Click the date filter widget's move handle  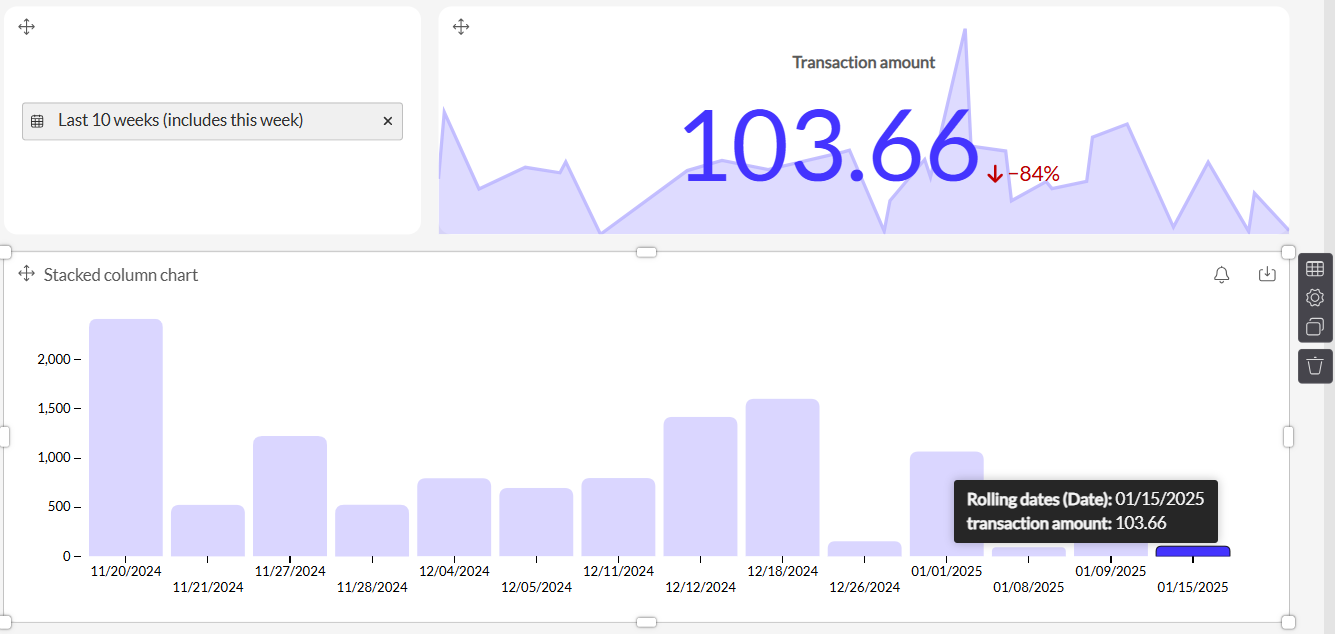(27, 27)
